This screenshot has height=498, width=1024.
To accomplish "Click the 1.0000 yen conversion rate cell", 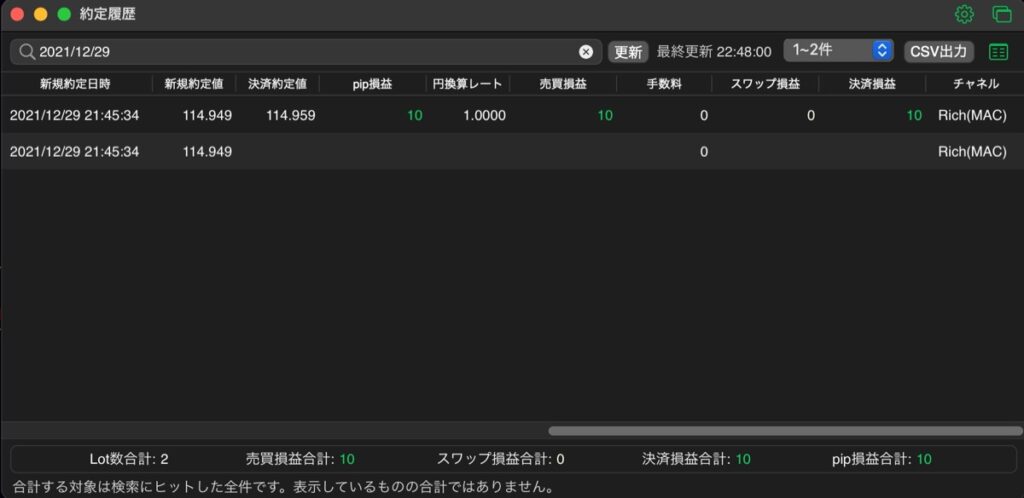I will click(x=485, y=116).
